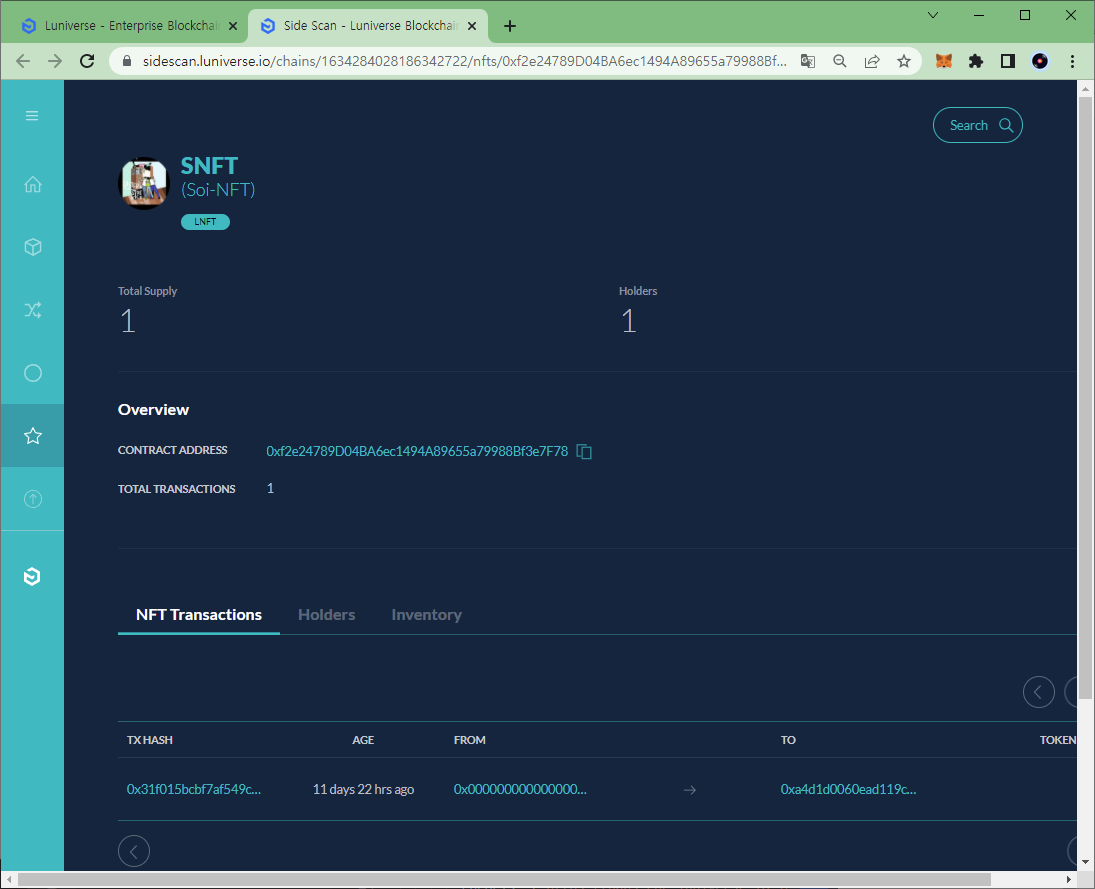Image resolution: width=1095 pixels, height=889 pixels.
Task: Select the star NFTs icon in sidebar
Action: coord(33,436)
